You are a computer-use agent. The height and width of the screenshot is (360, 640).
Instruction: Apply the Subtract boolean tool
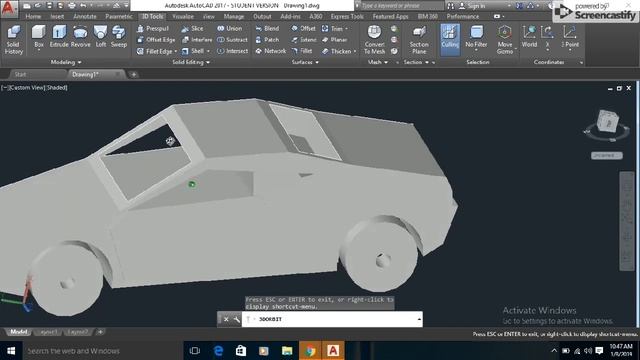click(x=232, y=40)
